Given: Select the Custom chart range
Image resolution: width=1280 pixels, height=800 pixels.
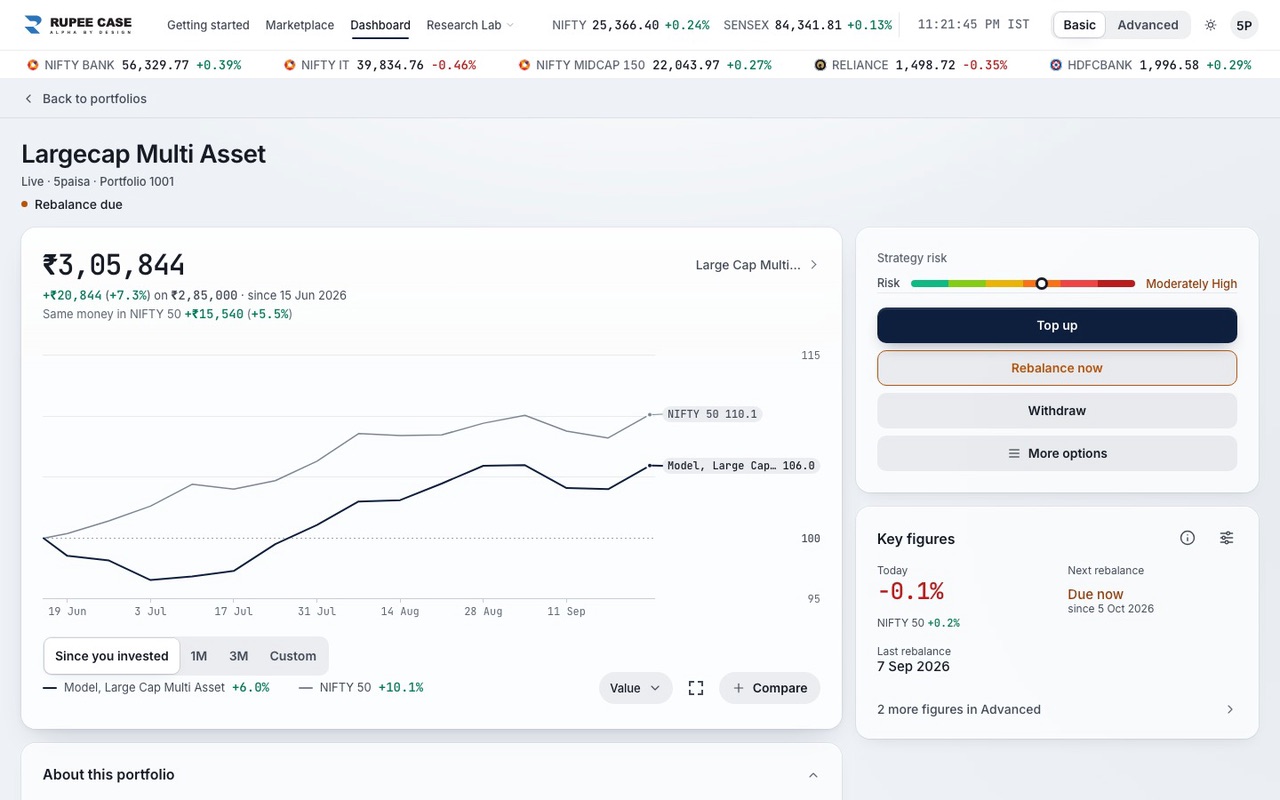Looking at the screenshot, I should click(x=293, y=656).
